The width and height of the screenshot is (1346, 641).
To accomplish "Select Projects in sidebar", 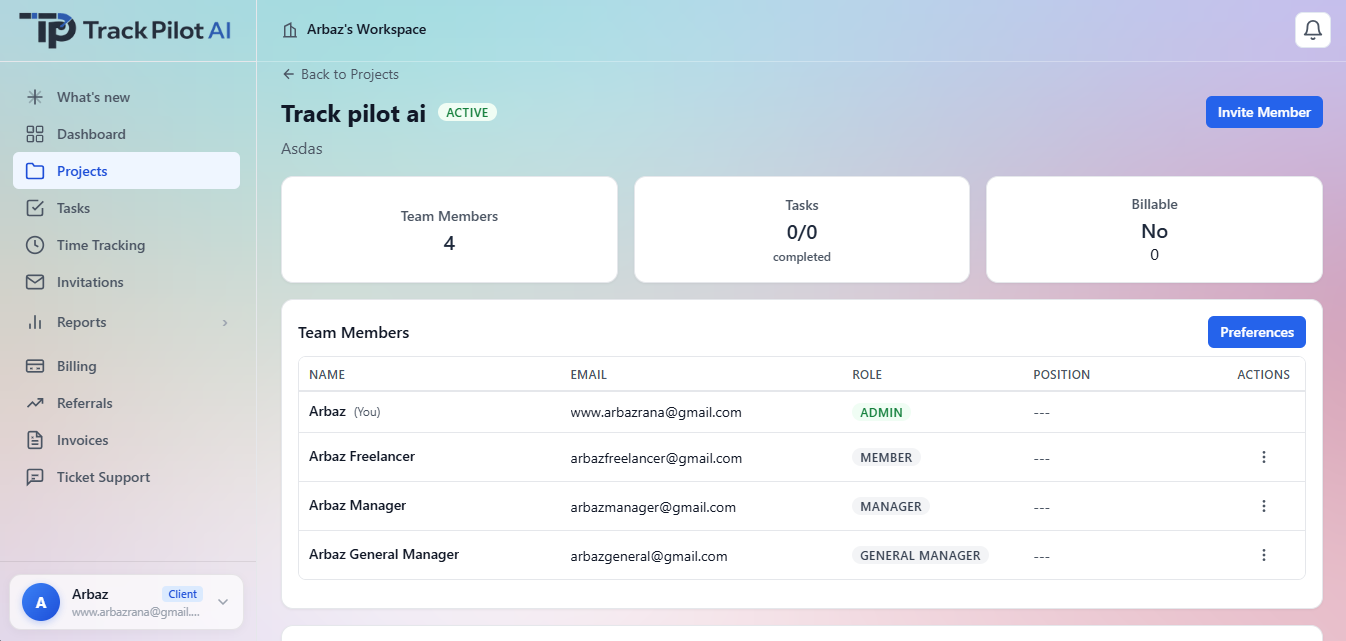I will 126,171.
